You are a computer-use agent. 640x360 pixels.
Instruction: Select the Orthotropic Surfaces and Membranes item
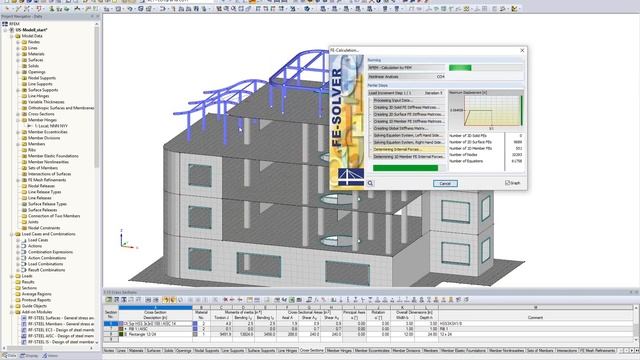(61, 108)
